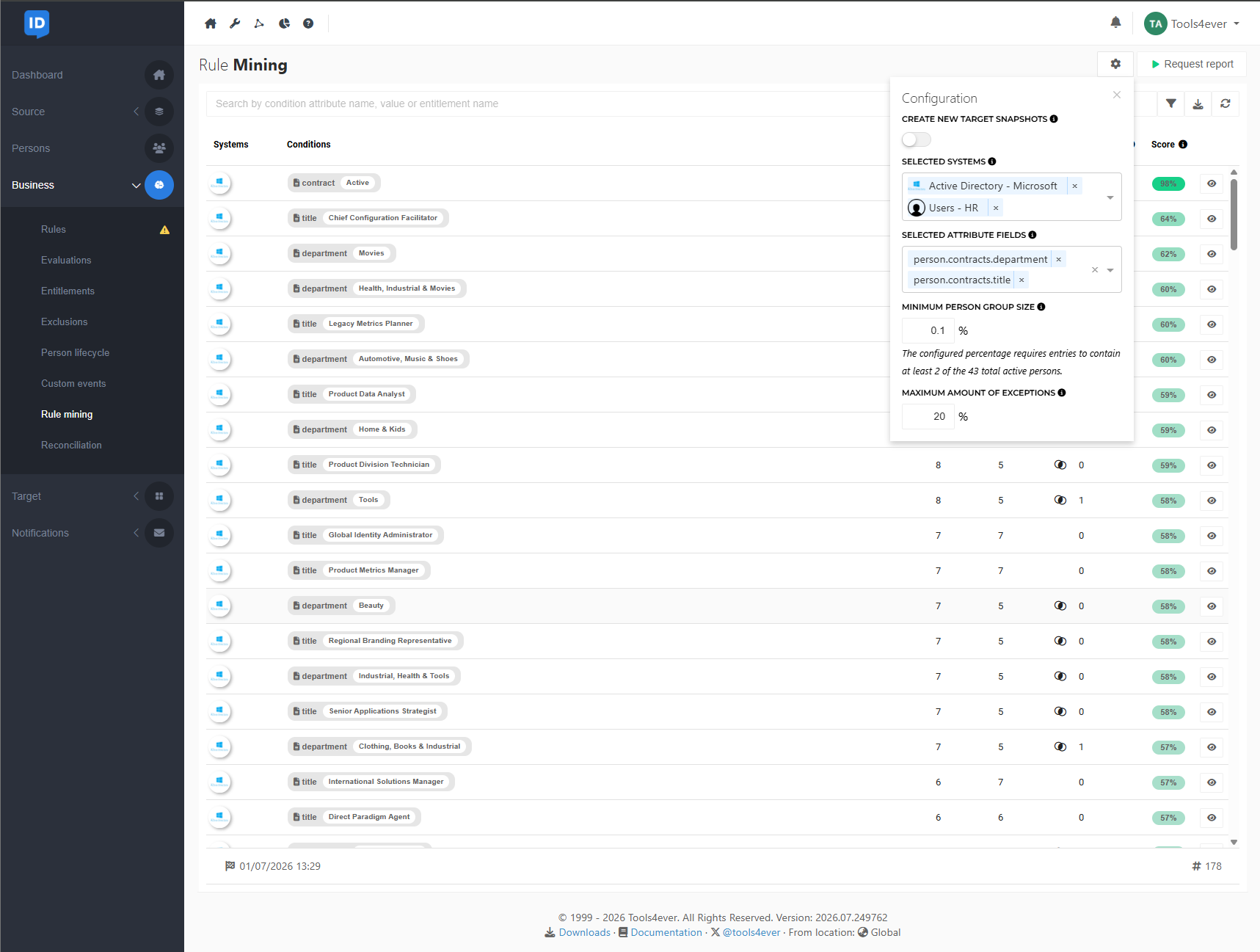The width and height of the screenshot is (1260, 952).
Task: Click info icon next to Minimum Person Group Size
Action: (1041, 307)
